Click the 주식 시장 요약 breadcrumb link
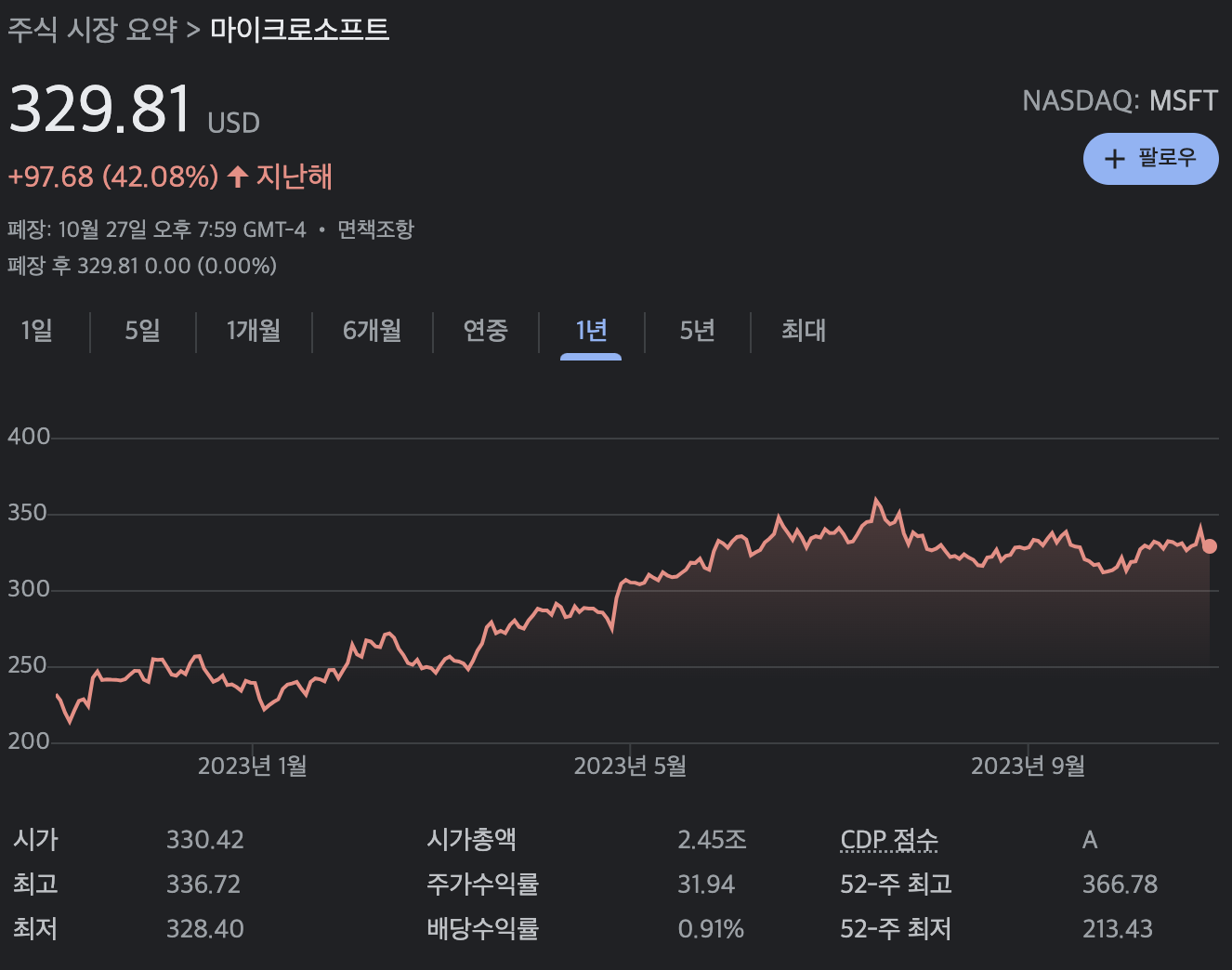This screenshot has height=970, width=1232. point(92,29)
